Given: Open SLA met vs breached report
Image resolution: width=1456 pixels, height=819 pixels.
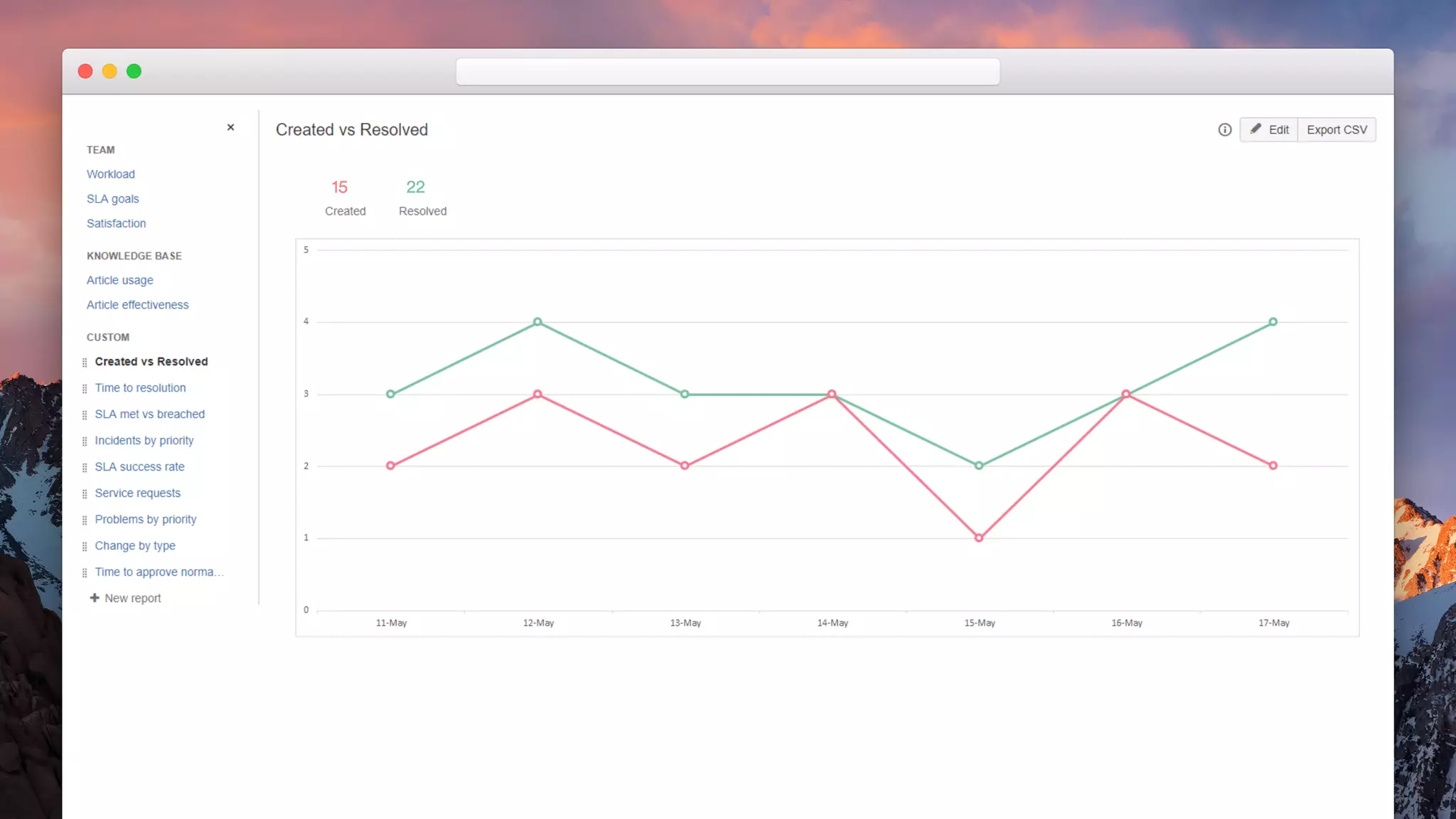Looking at the screenshot, I should point(150,414).
